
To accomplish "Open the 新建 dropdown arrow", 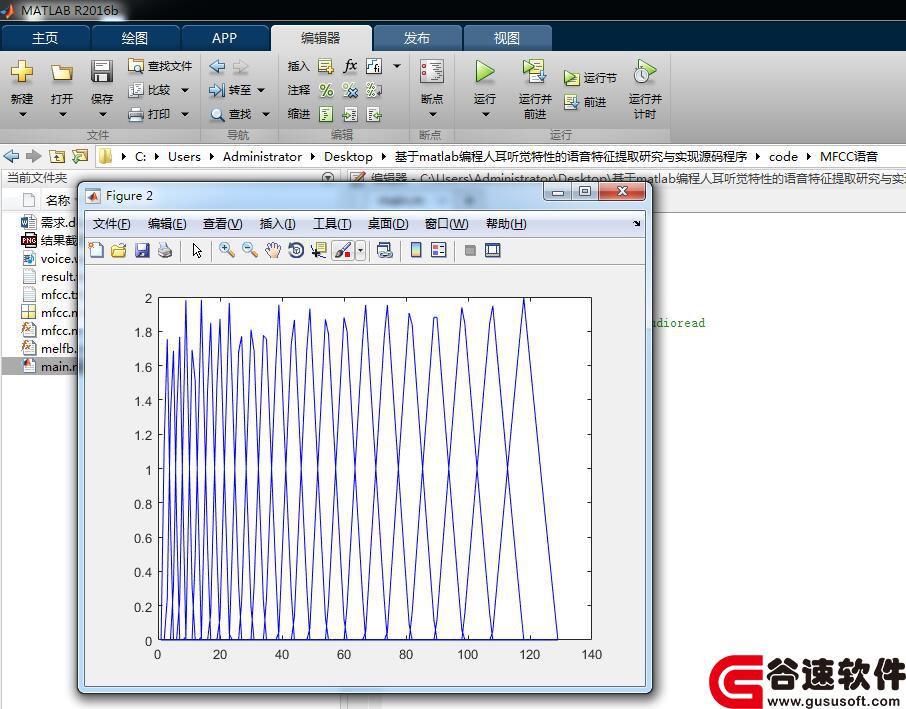I will pos(23,114).
